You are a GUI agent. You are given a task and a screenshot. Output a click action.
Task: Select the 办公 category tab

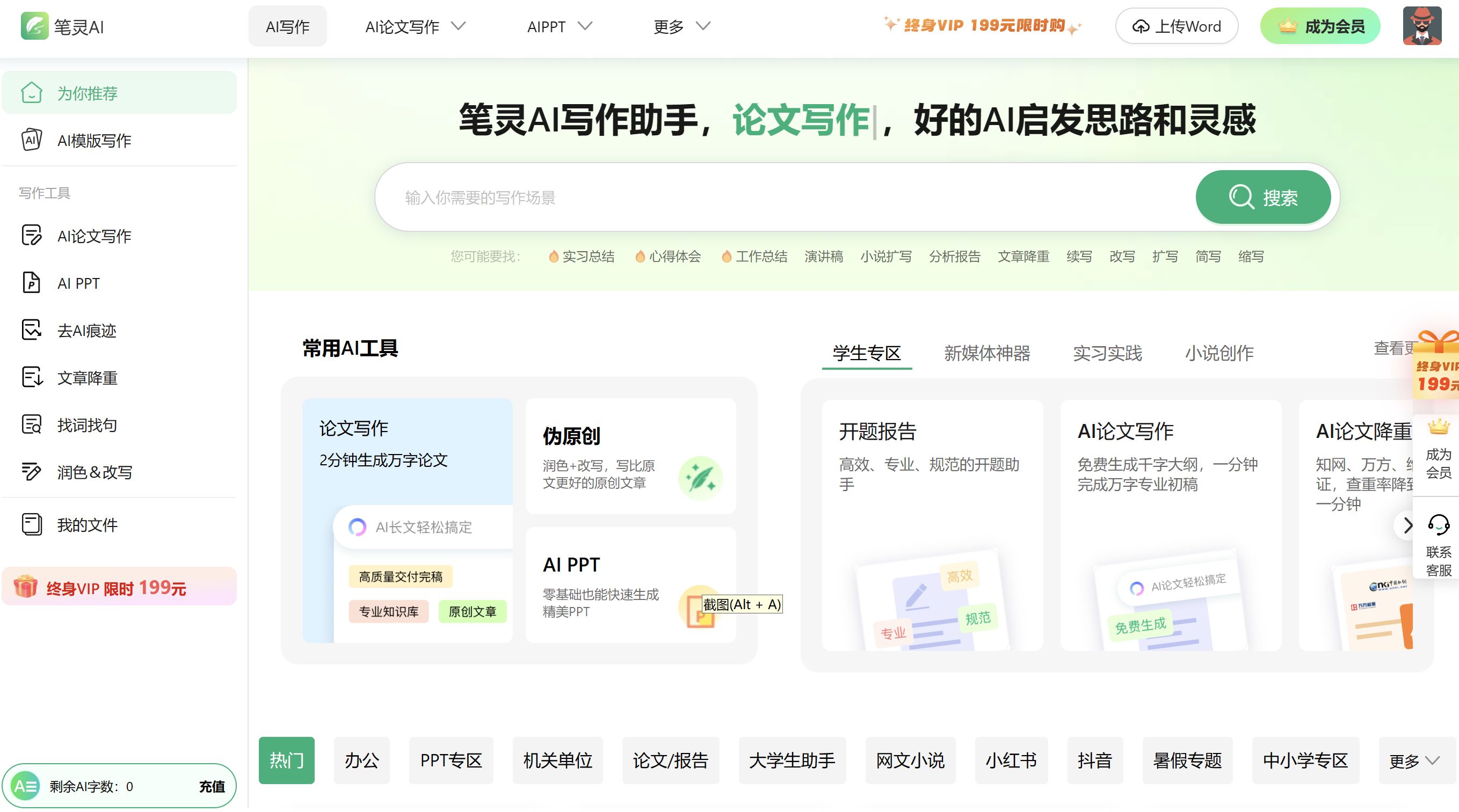click(362, 760)
